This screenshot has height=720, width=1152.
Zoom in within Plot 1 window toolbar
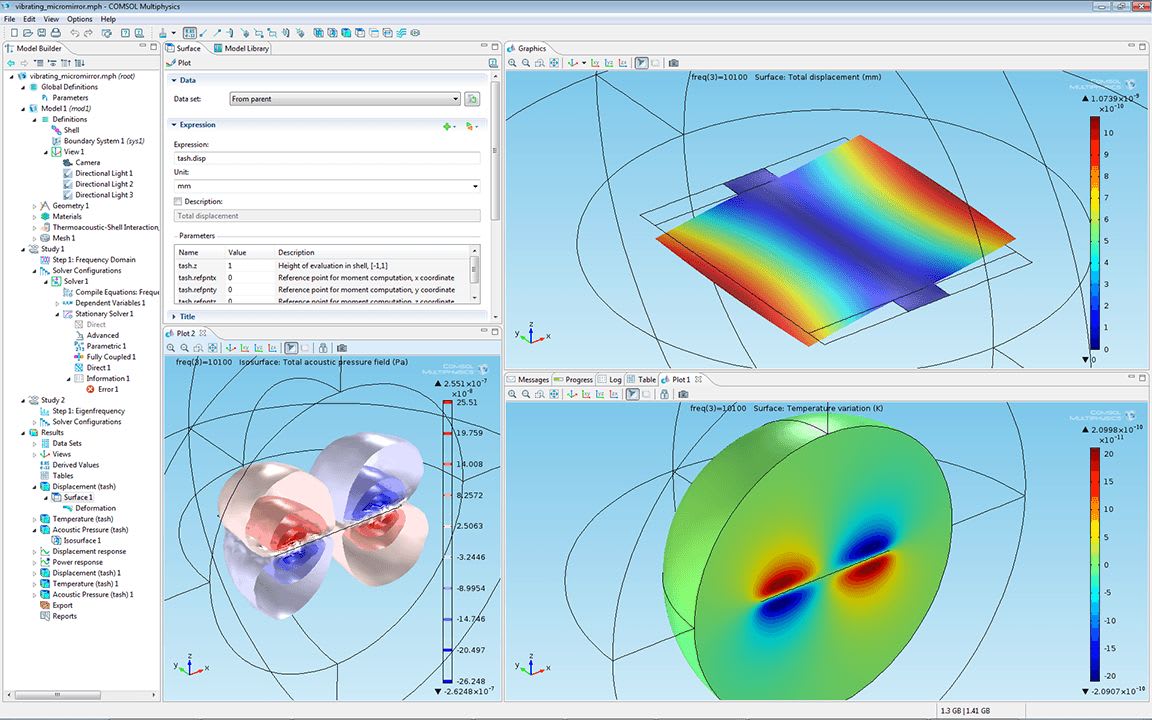[x=513, y=395]
